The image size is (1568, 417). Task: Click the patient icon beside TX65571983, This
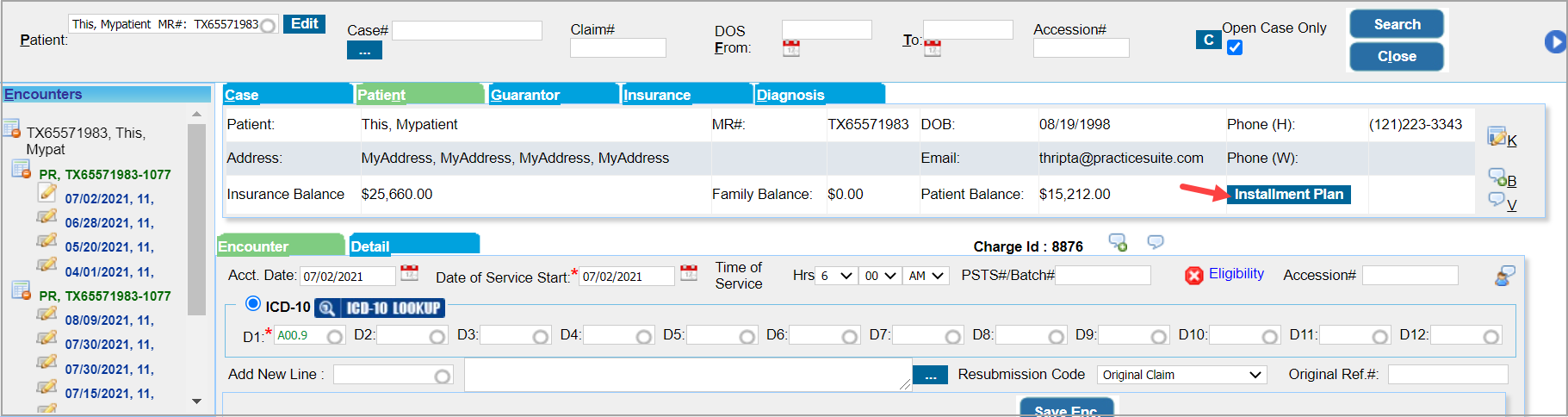click(11, 129)
